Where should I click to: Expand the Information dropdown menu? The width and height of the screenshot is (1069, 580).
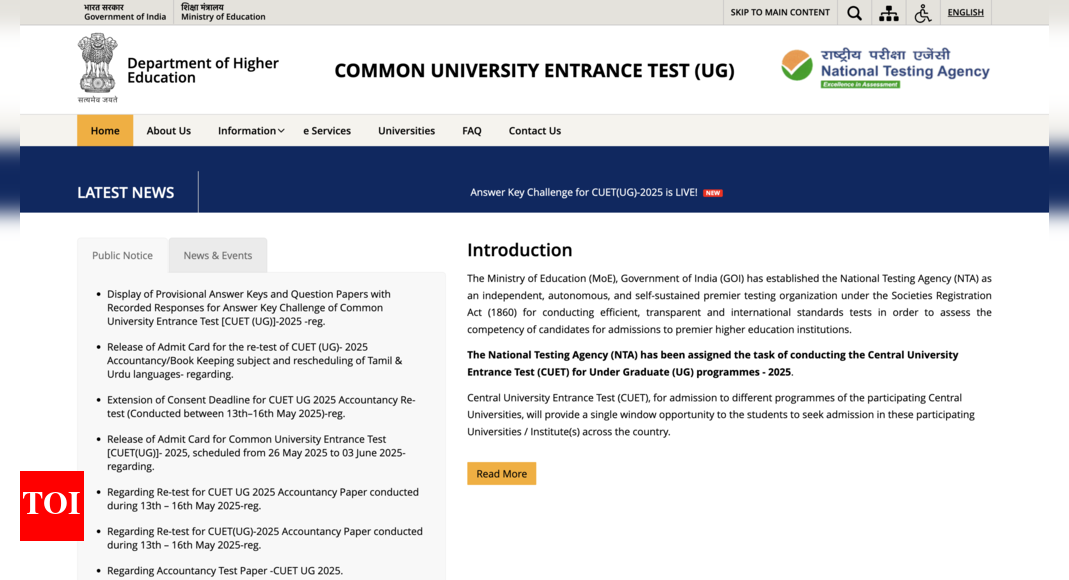tap(251, 131)
